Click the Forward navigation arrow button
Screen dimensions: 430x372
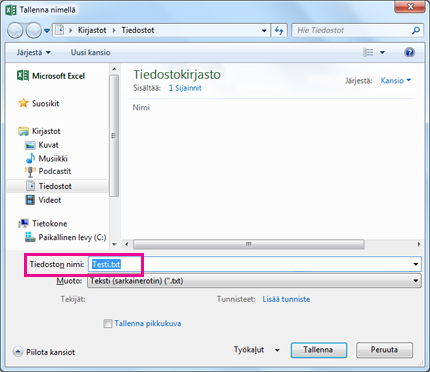(x=33, y=31)
